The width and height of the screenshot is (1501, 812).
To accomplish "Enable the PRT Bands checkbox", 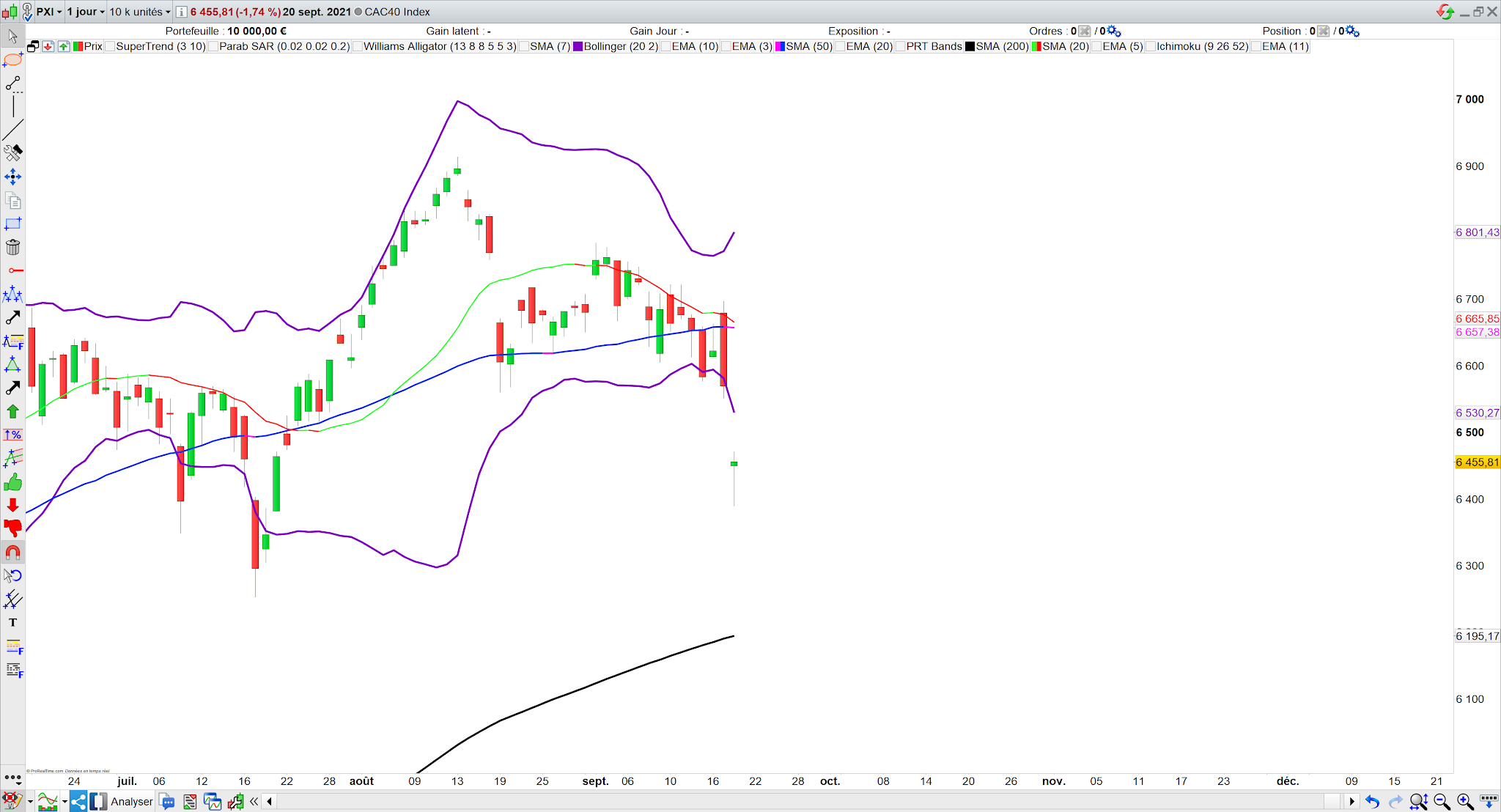I will (901, 46).
